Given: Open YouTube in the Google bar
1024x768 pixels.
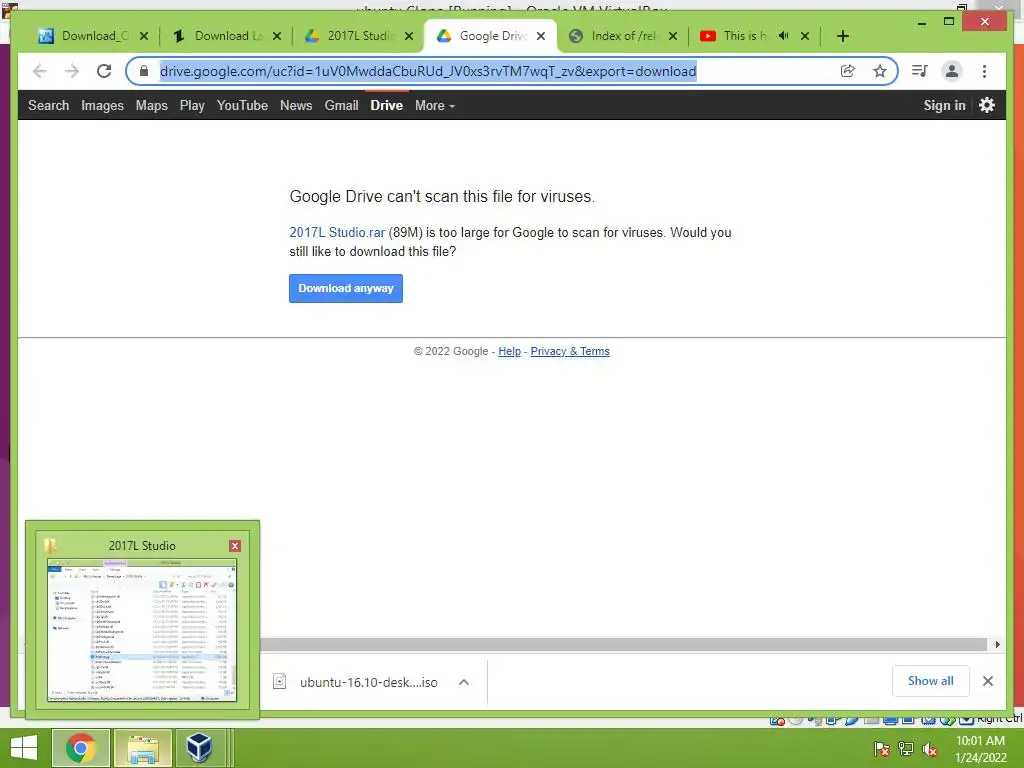Looking at the screenshot, I should click(x=242, y=106).
